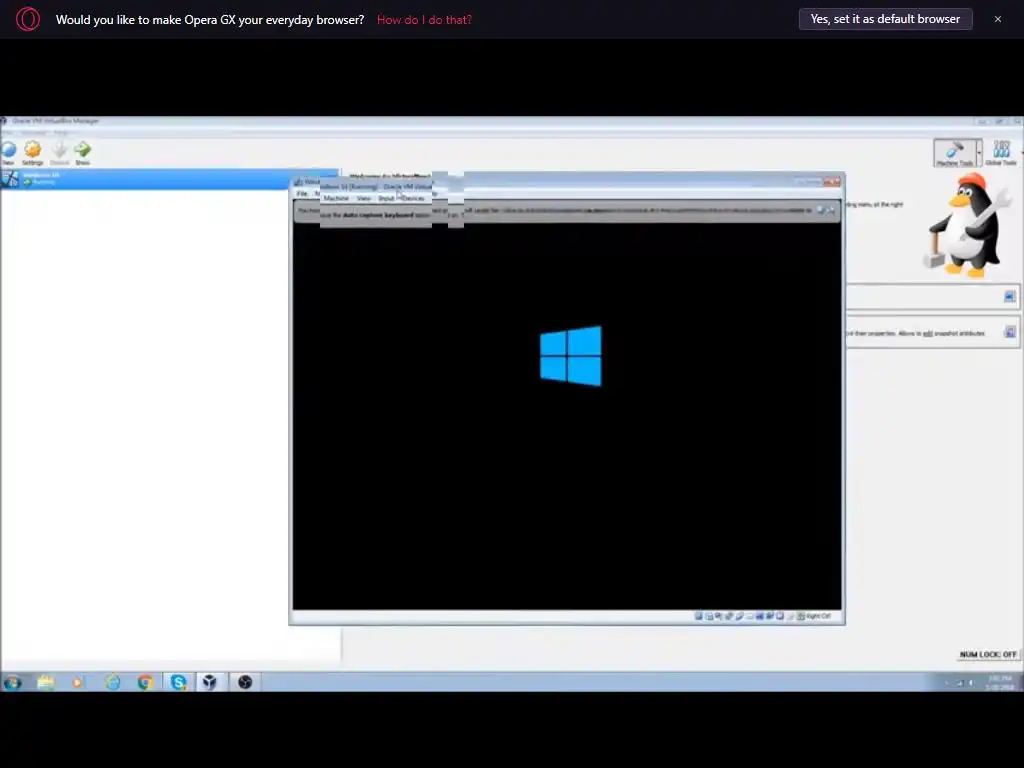Click the Opera GX logo in banner

[27, 19]
